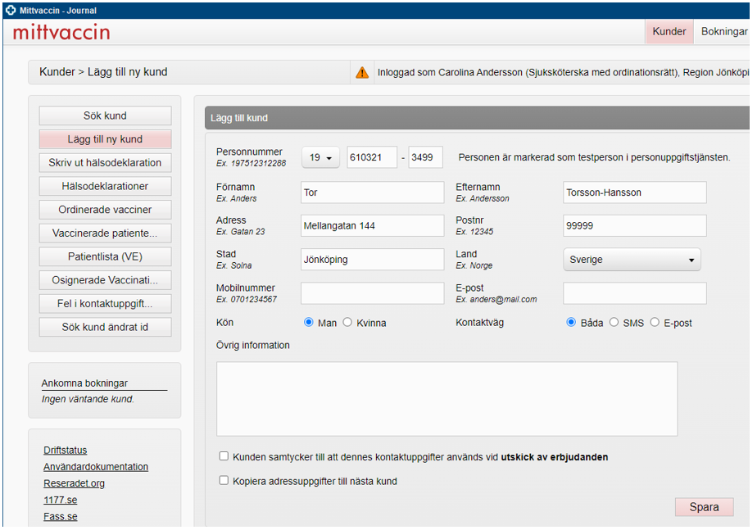Follow the Driftstatus link

(65, 451)
